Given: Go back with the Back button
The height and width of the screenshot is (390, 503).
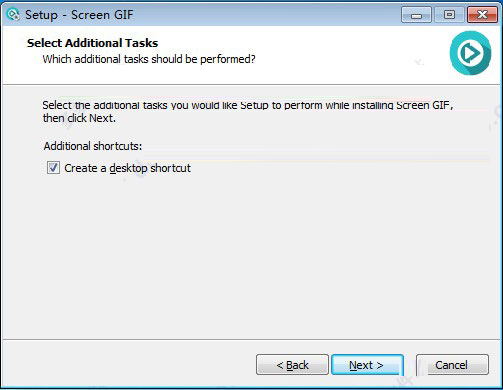Looking at the screenshot, I should (x=292, y=365).
